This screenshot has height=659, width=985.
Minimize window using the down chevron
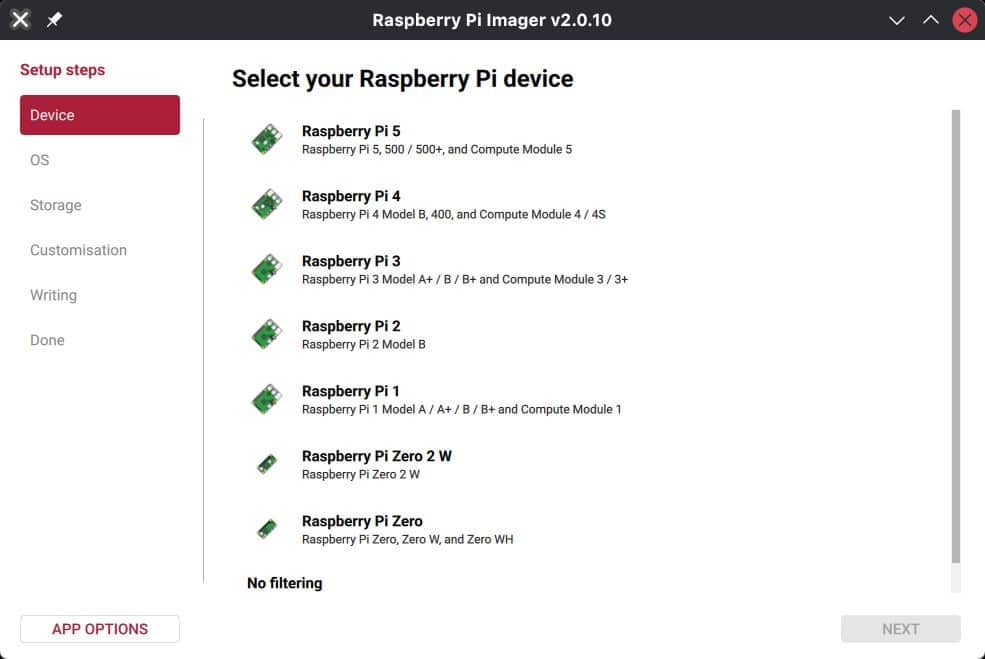pos(896,20)
